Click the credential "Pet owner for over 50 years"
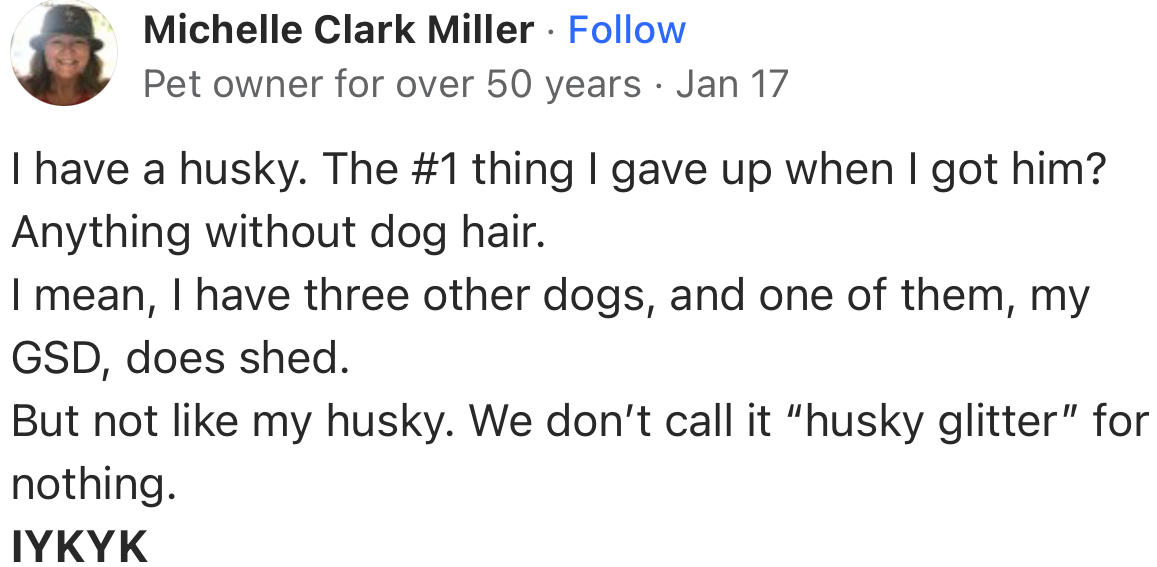The height and width of the screenshot is (567, 1157). tap(392, 84)
